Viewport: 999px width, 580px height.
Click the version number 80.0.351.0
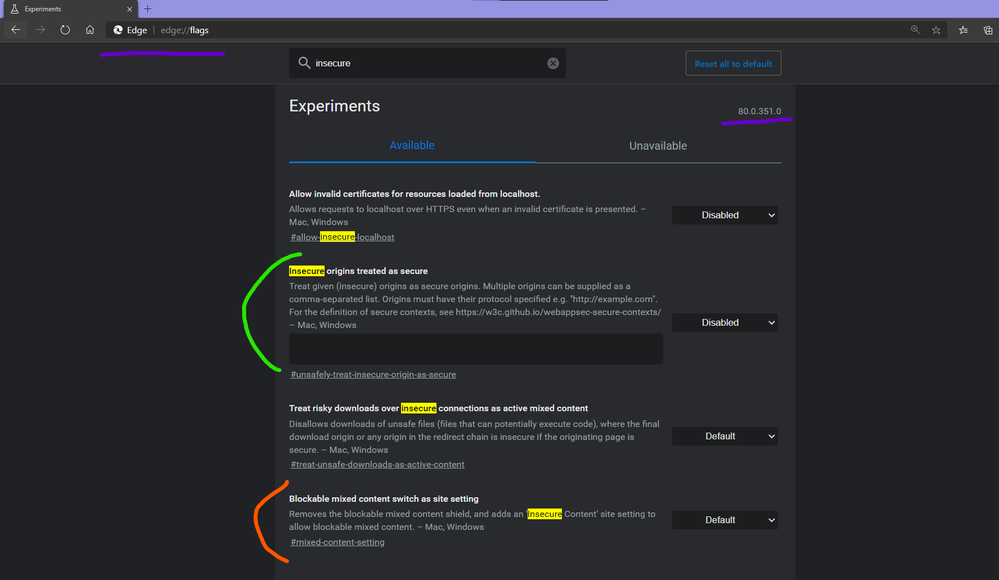click(x=759, y=111)
